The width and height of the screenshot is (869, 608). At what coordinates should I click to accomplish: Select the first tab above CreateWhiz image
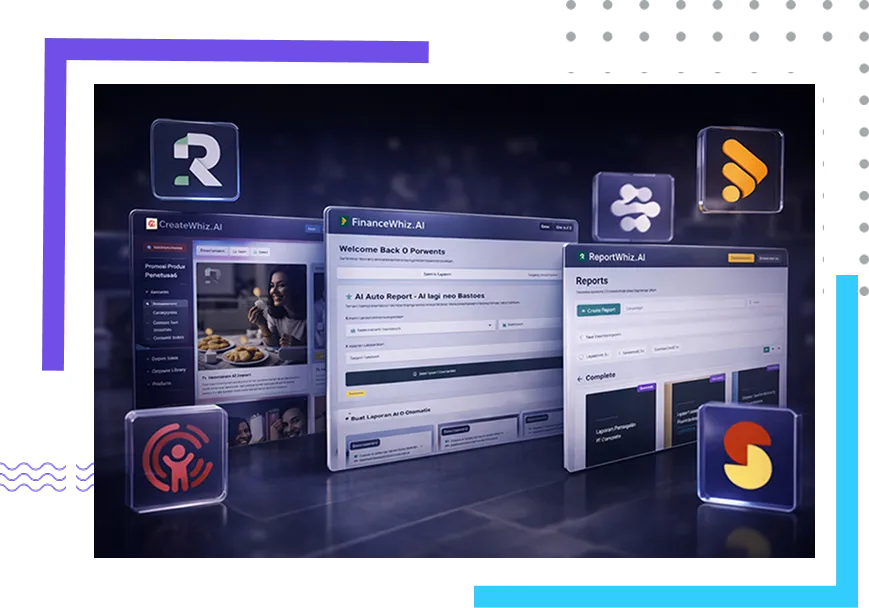pyautogui.click(x=212, y=251)
